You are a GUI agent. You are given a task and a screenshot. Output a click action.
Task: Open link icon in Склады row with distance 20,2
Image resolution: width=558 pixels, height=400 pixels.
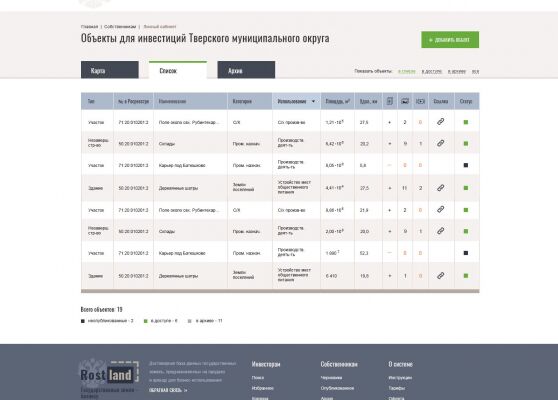441,143
